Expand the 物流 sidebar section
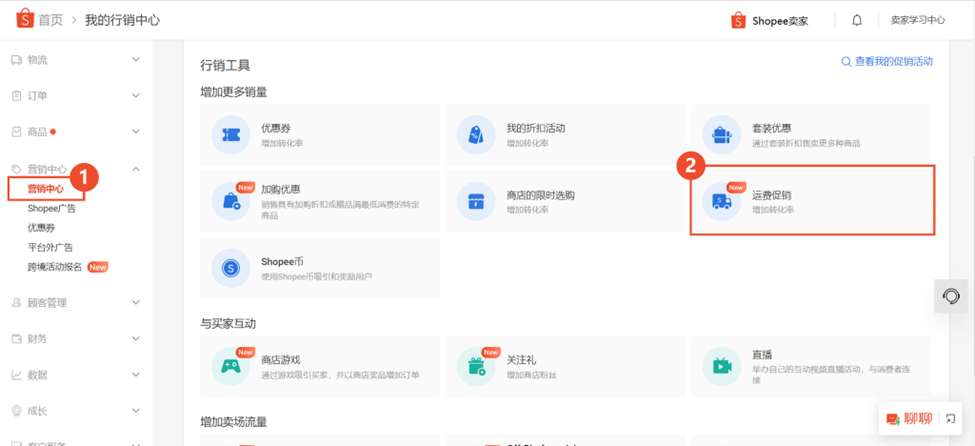This screenshot has height=446, width=975. [76, 60]
